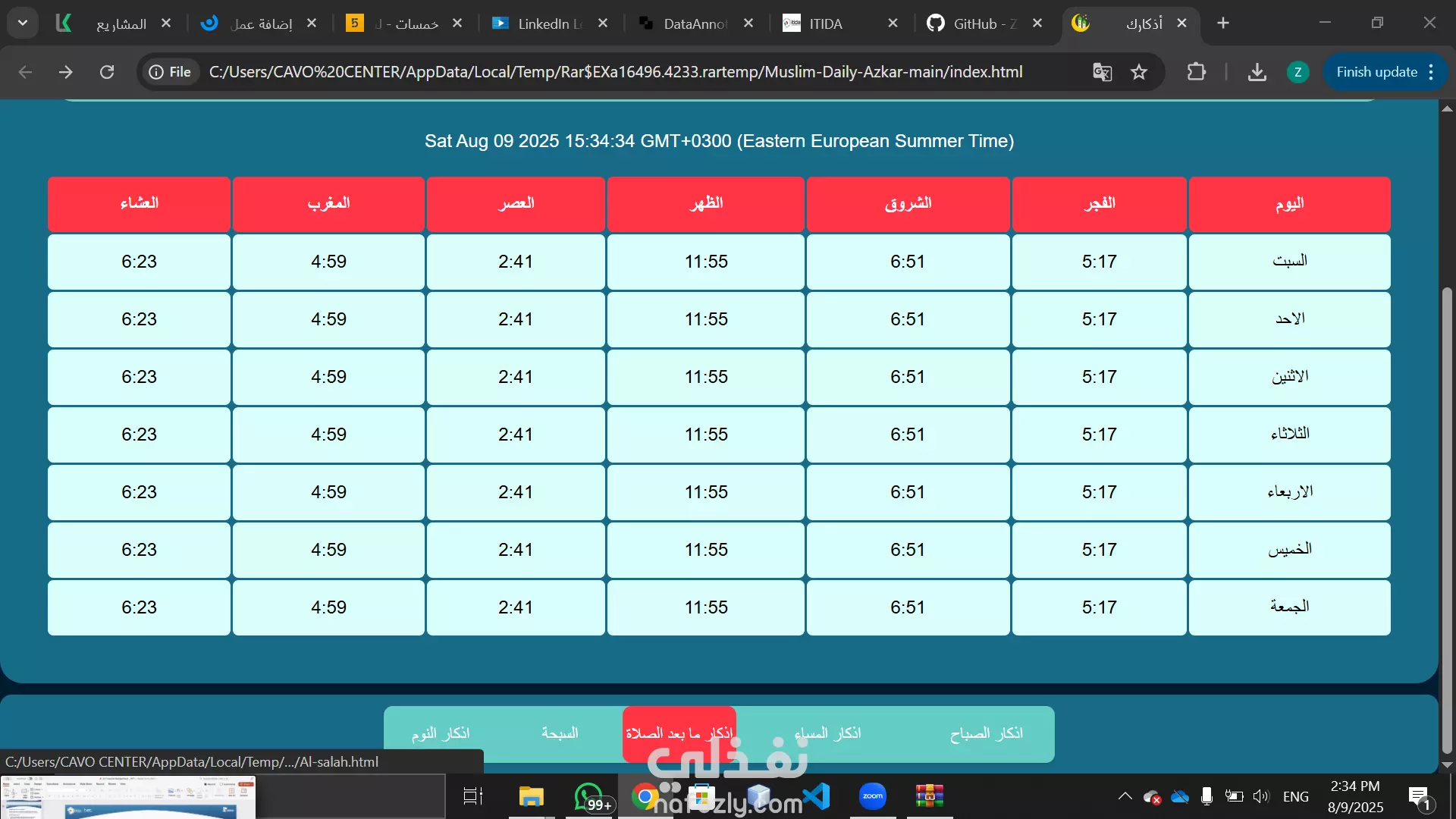
Task: Click the اليوم column header
Action: pos(1289,204)
